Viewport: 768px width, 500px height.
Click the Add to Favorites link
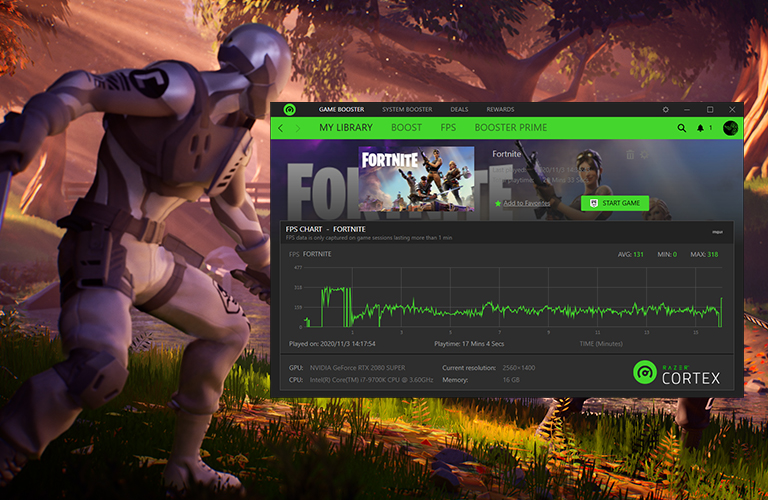click(x=526, y=203)
